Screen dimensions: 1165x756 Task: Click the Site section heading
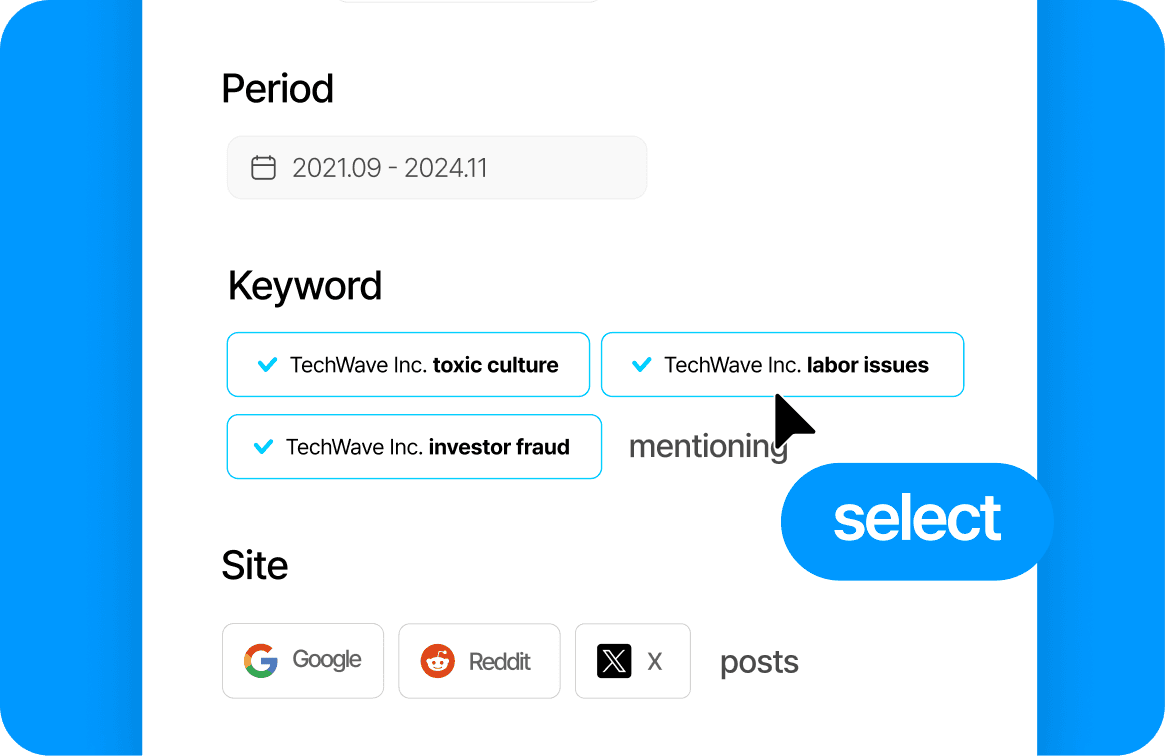pos(255,566)
